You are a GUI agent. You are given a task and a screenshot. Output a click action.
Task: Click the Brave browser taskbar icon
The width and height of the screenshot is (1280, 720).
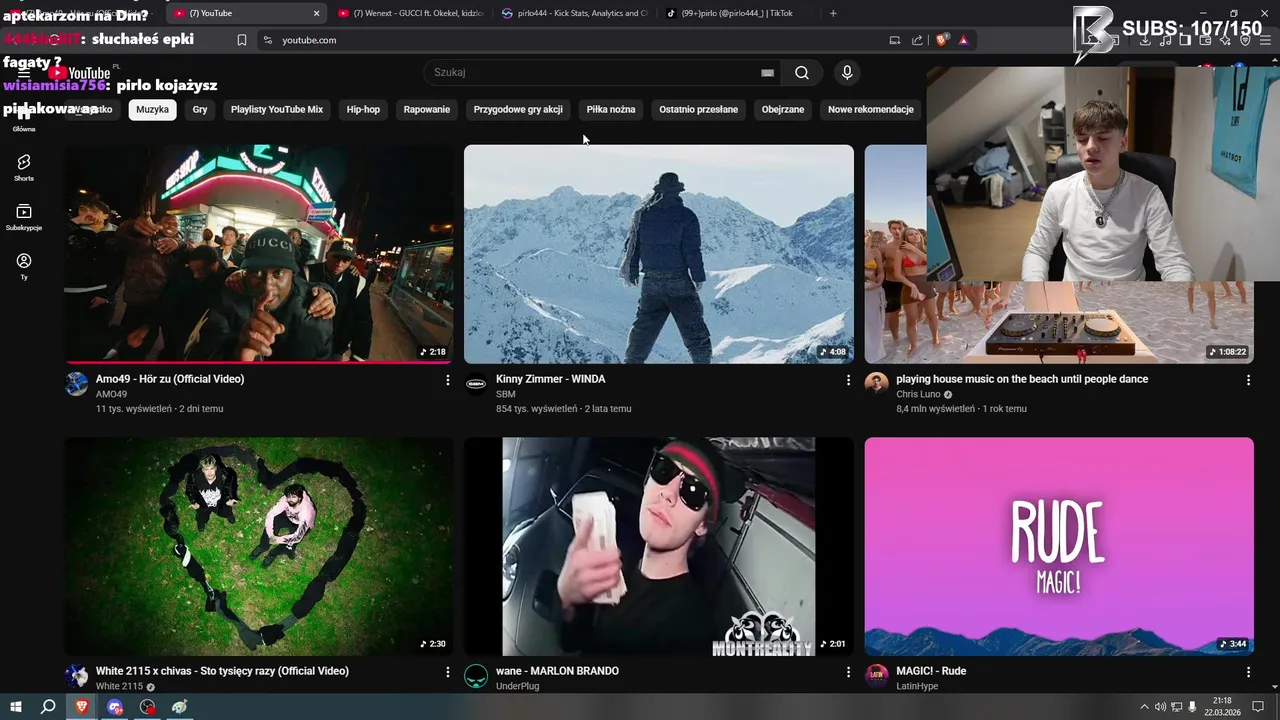[x=82, y=707]
